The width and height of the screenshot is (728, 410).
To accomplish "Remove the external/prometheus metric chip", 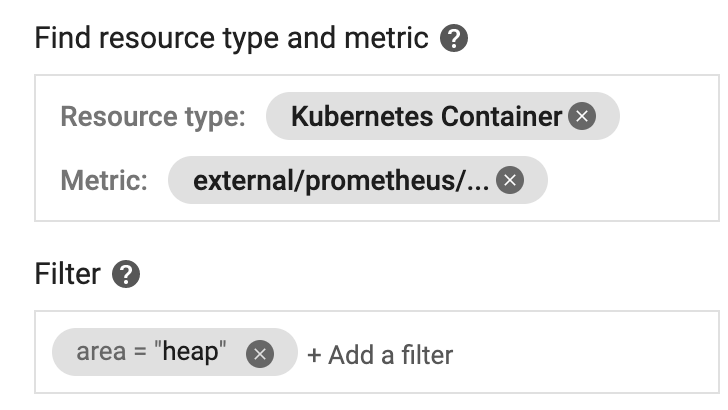I will click(x=510, y=180).
